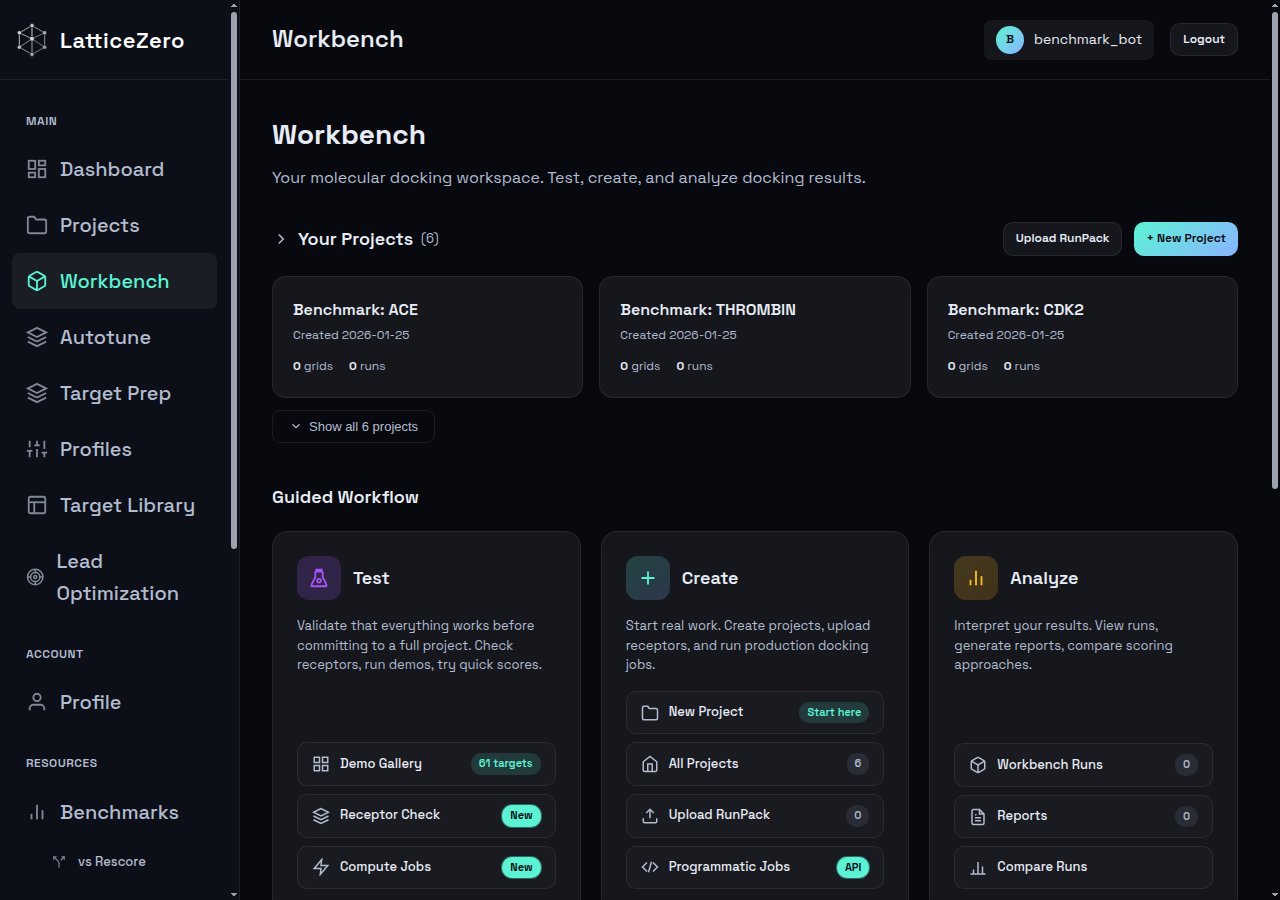
Task: Click the Reports document icon
Action: tap(978, 816)
